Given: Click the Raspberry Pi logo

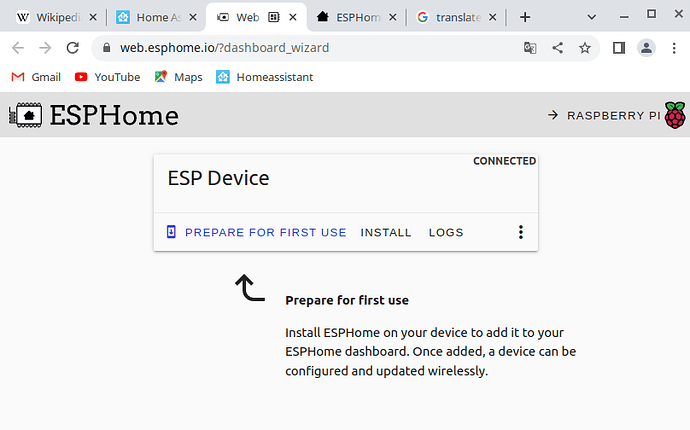Looking at the screenshot, I should pyautogui.click(x=675, y=115).
